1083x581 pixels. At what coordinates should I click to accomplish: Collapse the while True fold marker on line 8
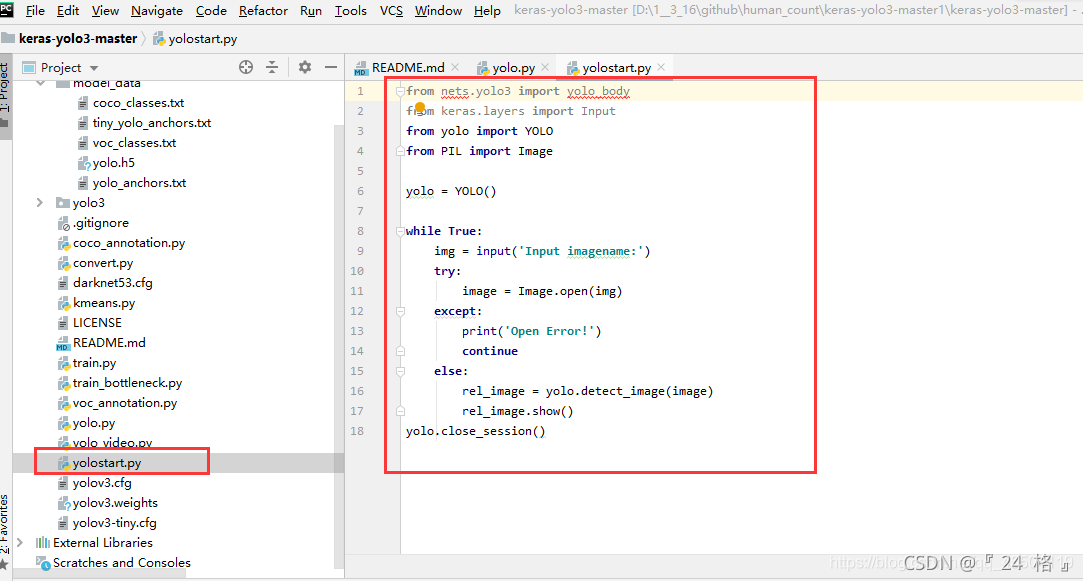[x=400, y=231]
